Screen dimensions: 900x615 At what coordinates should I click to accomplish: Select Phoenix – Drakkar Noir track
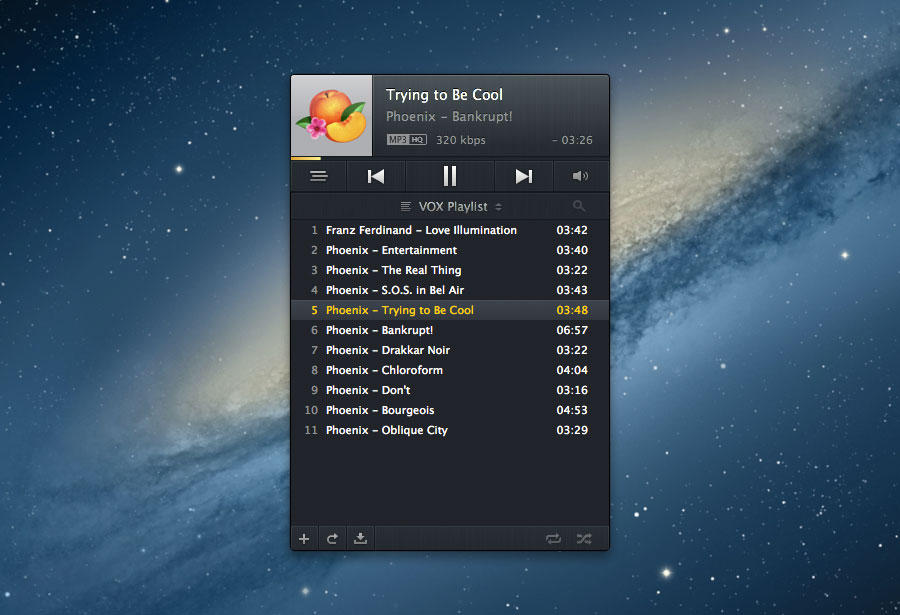pyautogui.click(x=450, y=350)
